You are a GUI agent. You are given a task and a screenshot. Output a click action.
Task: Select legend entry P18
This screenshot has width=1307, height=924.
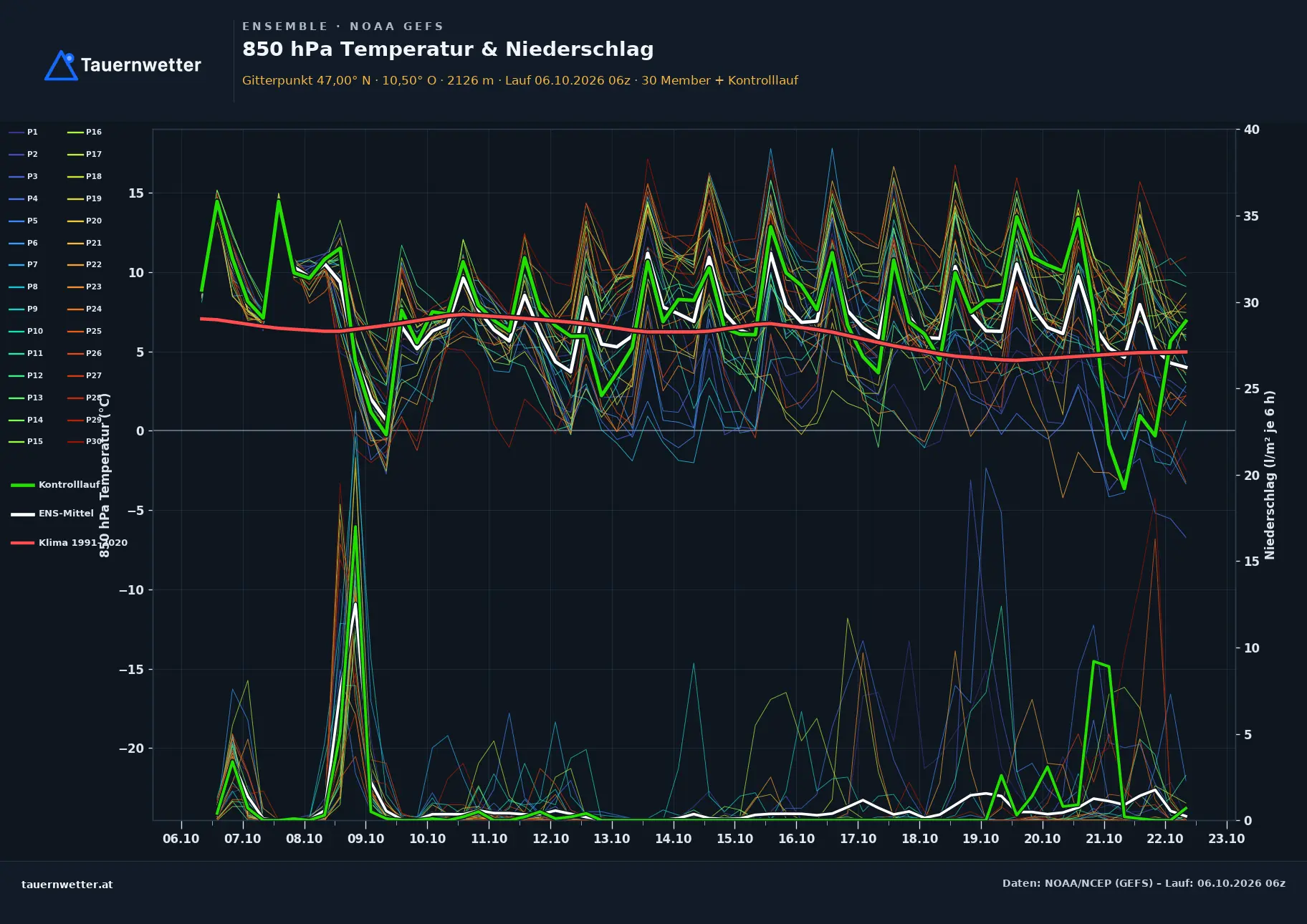pyautogui.click(x=85, y=176)
